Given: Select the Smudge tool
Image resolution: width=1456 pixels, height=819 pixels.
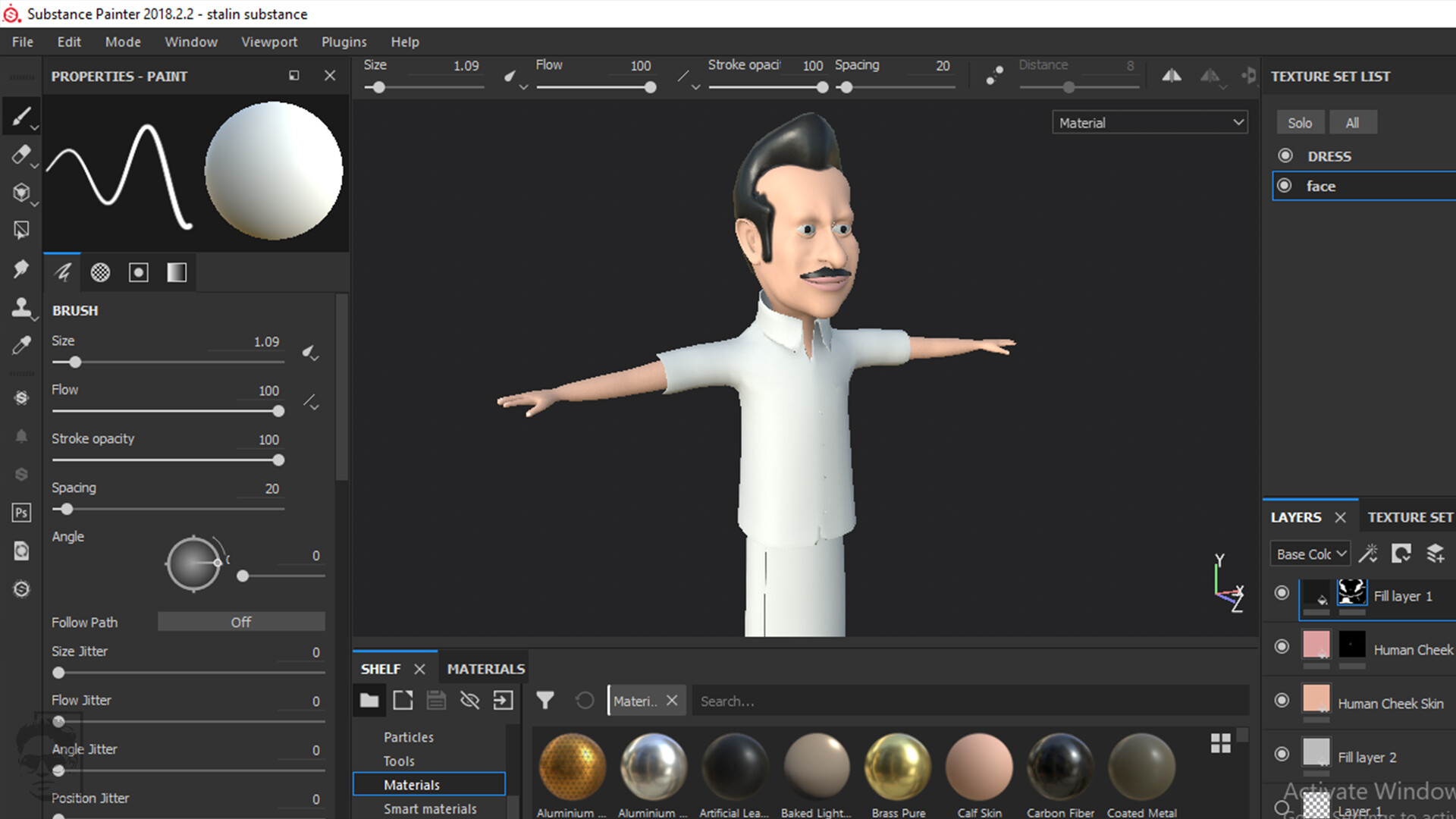Looking at the screenshot, I should coord(21,268).
